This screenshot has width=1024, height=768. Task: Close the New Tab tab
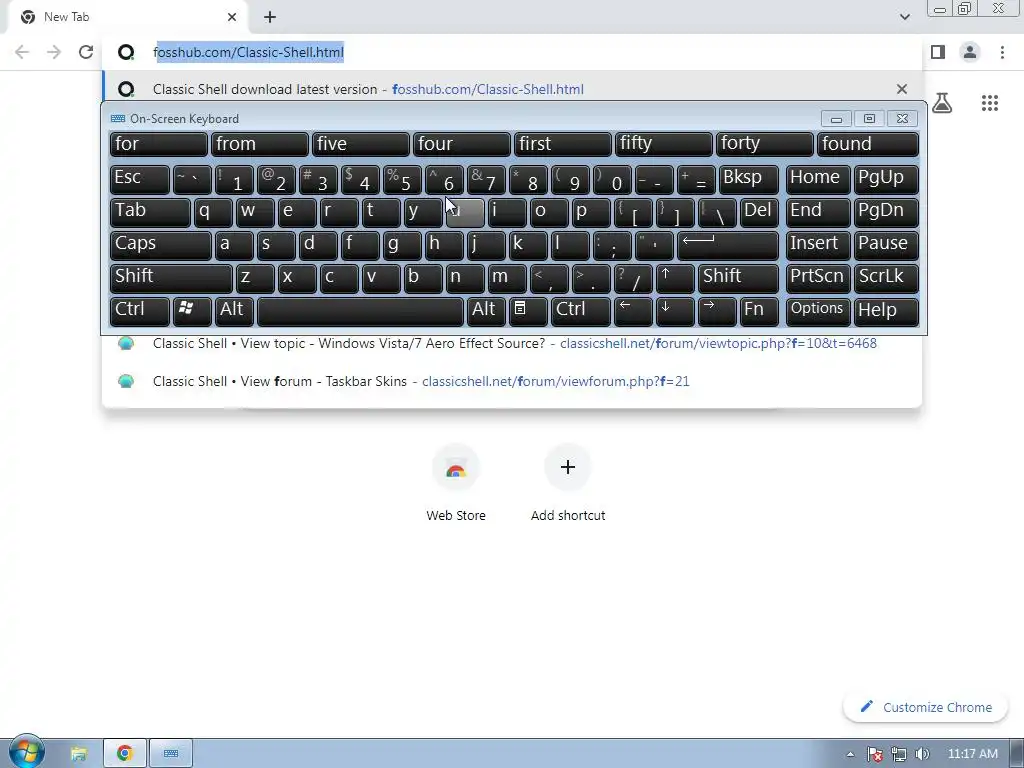232,17
